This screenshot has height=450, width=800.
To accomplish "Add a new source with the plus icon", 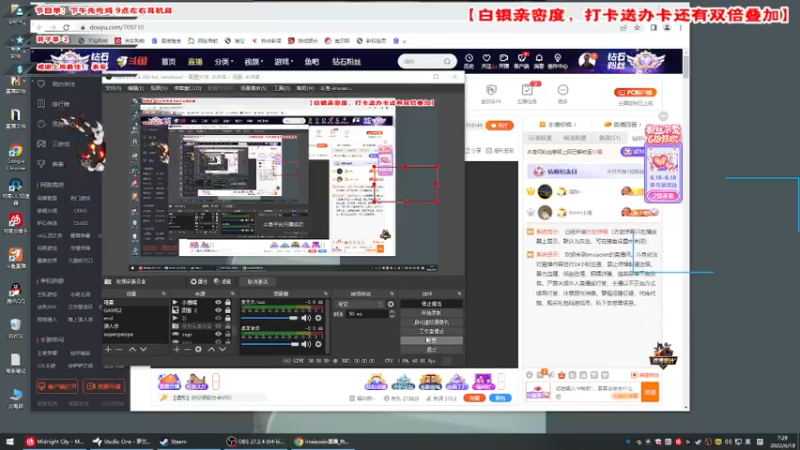I will [177, 349].
